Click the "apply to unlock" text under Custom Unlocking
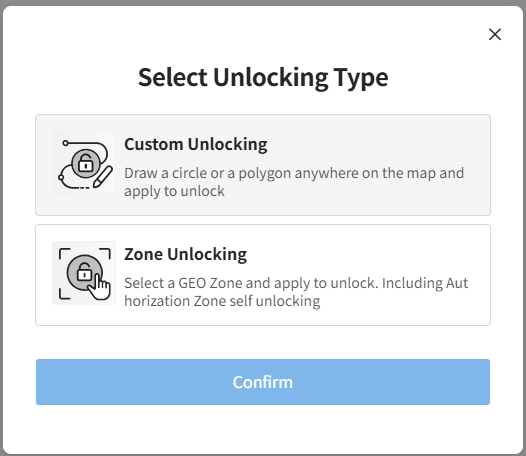Viewport: 526px width, 456px height. click(174, 191)
